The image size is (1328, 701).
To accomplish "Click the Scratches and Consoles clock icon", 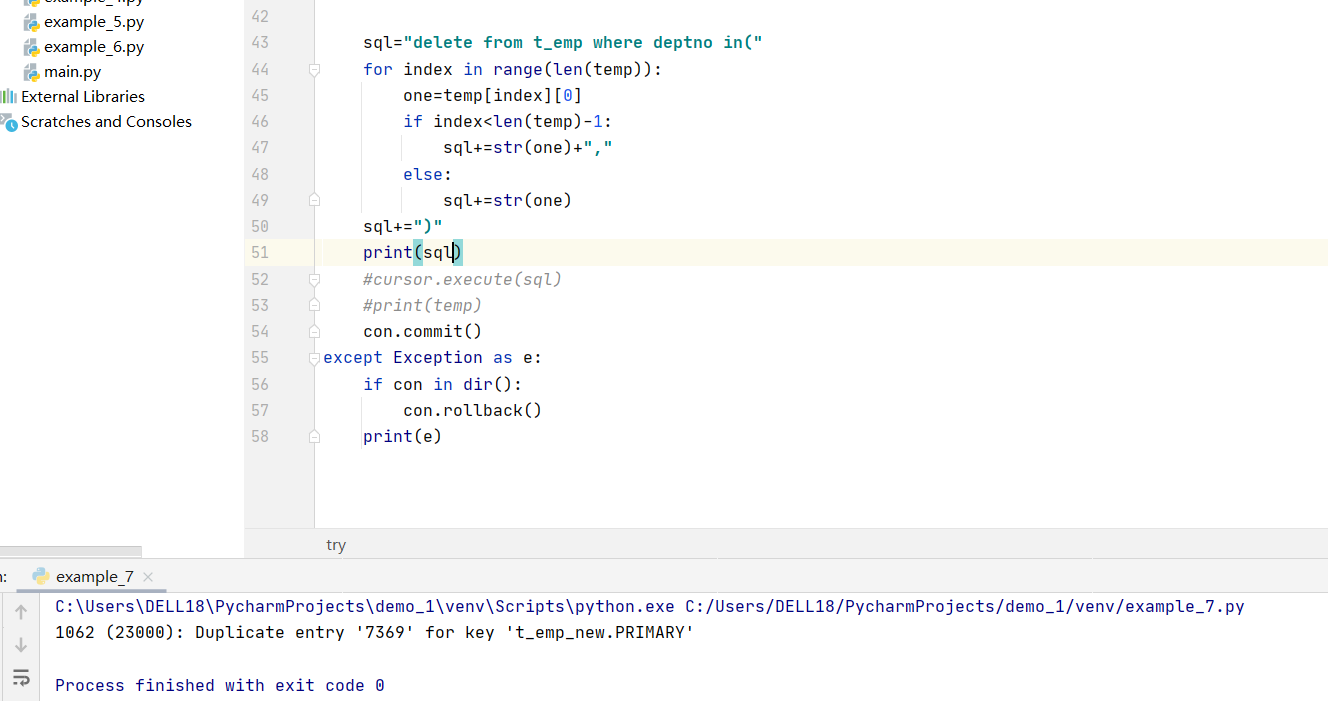I will tap(9, 122).
